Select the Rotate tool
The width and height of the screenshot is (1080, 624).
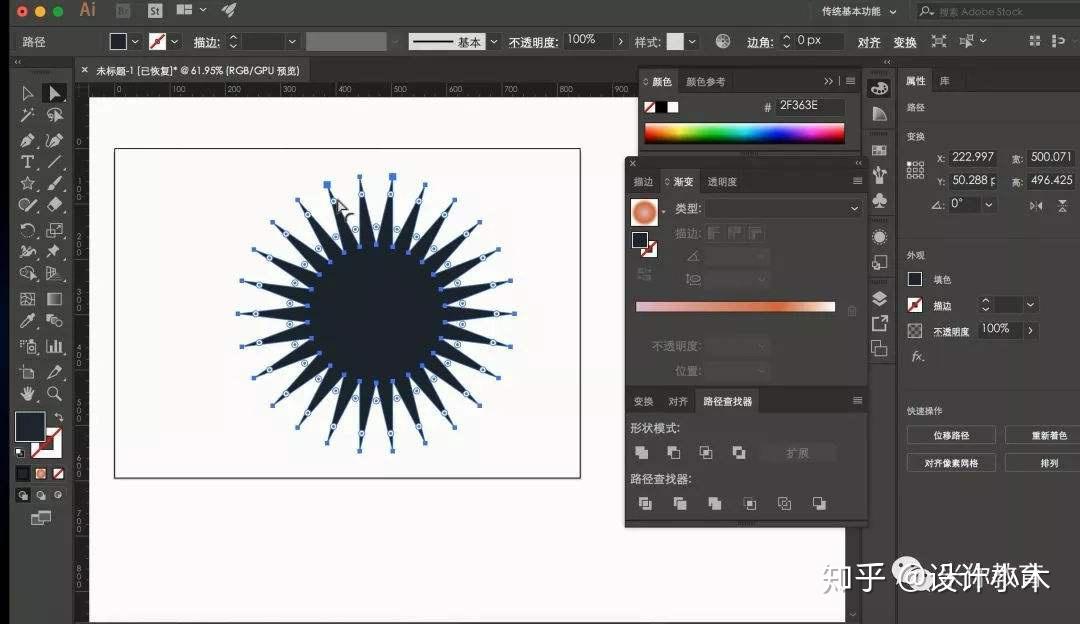click(27, 229)
